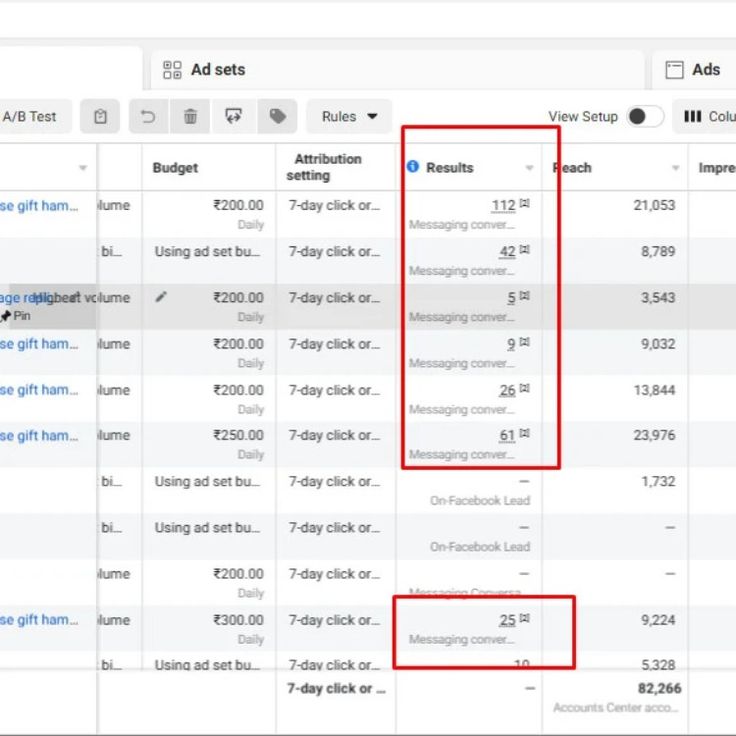Click the pencil edit icon beside ₹200.00 budget
The width and height of the screenshot is (736, 736).
point(162,297)
